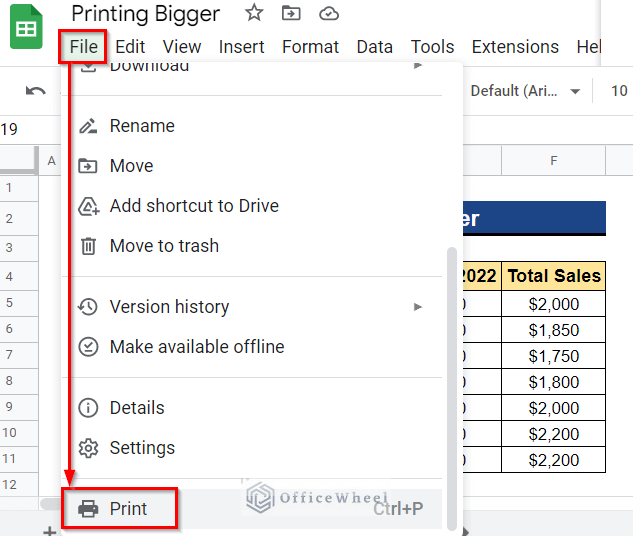
Task: Click the undo arrow in toolbar
Action: point(36,91)
